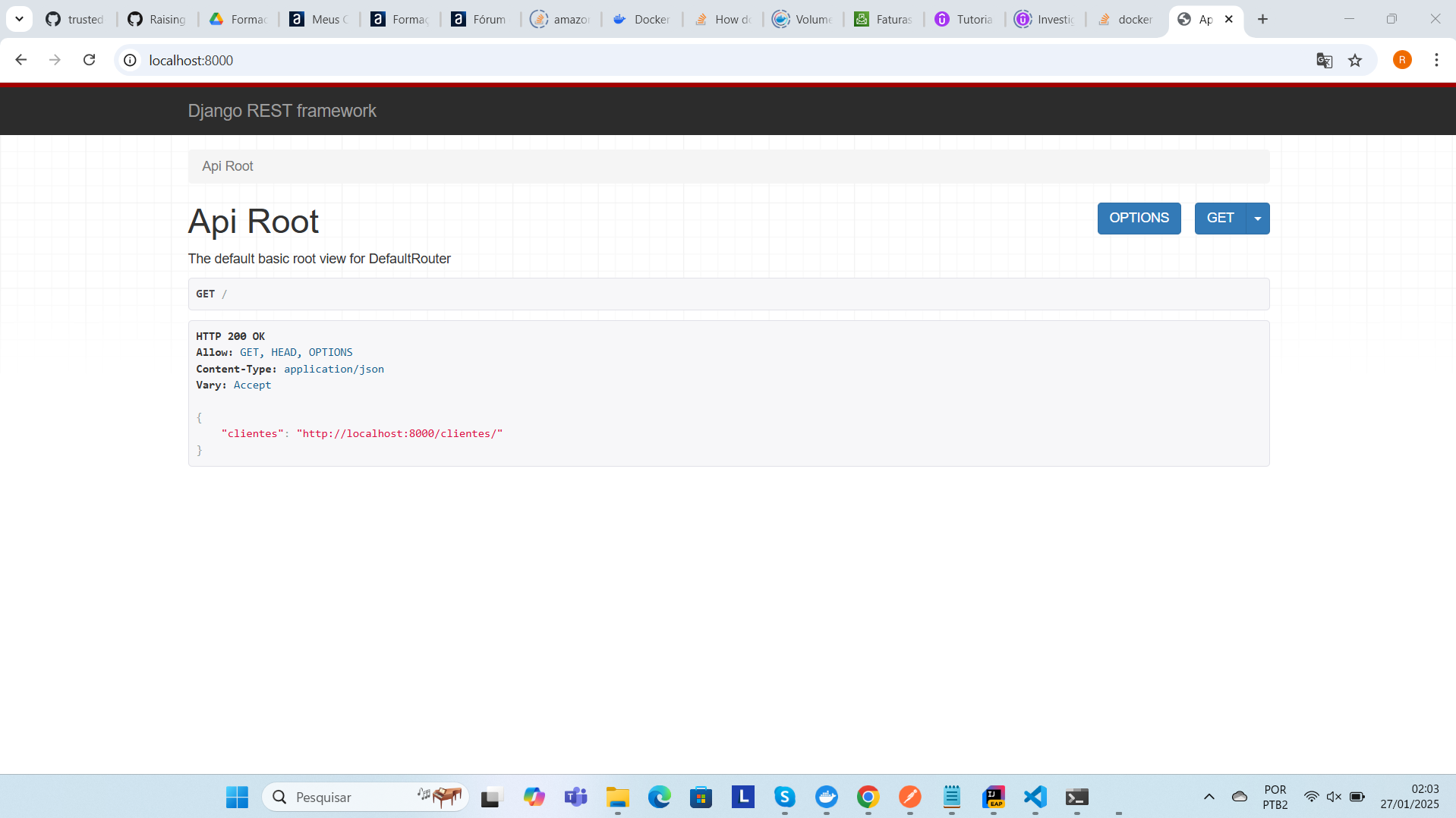Open the tab search dropdown
Viewport: 1456px width, 818px height.
[x=19, y=19]
